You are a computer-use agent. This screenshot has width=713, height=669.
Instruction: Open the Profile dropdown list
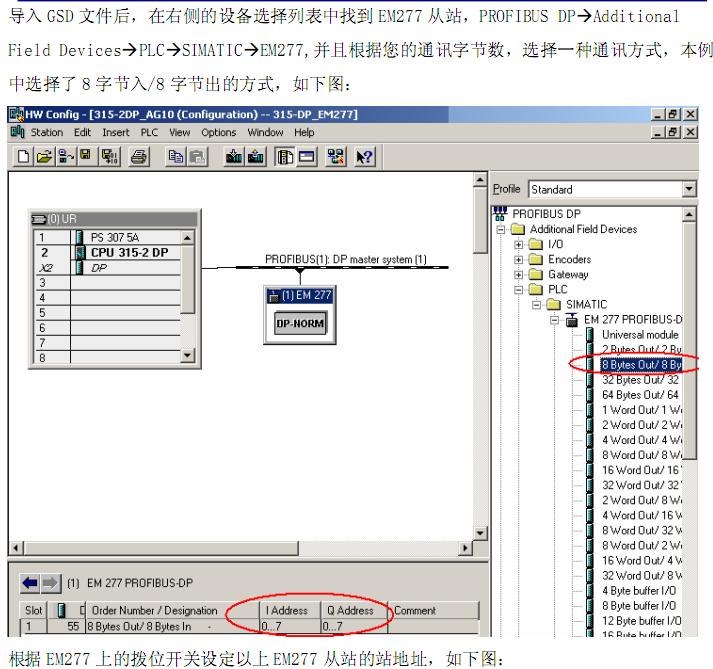(x=689, y=189)
